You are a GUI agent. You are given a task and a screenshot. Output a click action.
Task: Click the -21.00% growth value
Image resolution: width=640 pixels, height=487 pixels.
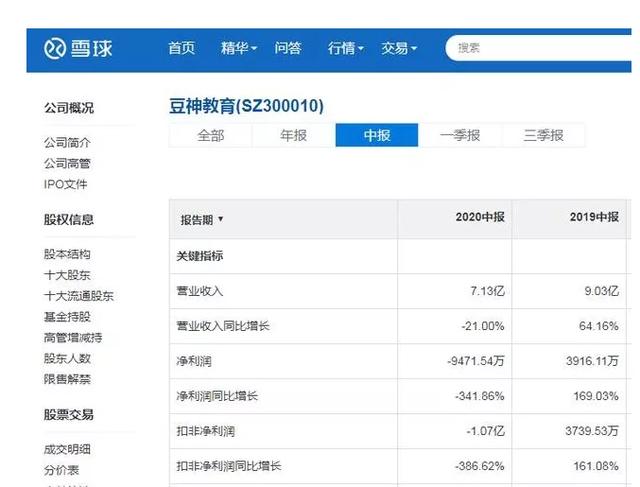tap(483, 326)
